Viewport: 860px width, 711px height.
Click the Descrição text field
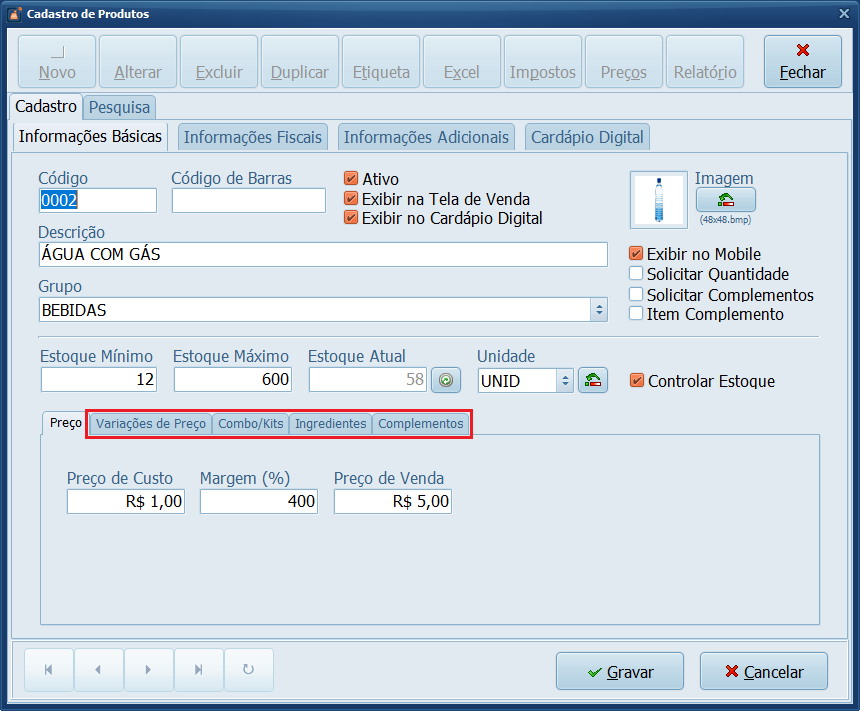(x=323, y=255)
